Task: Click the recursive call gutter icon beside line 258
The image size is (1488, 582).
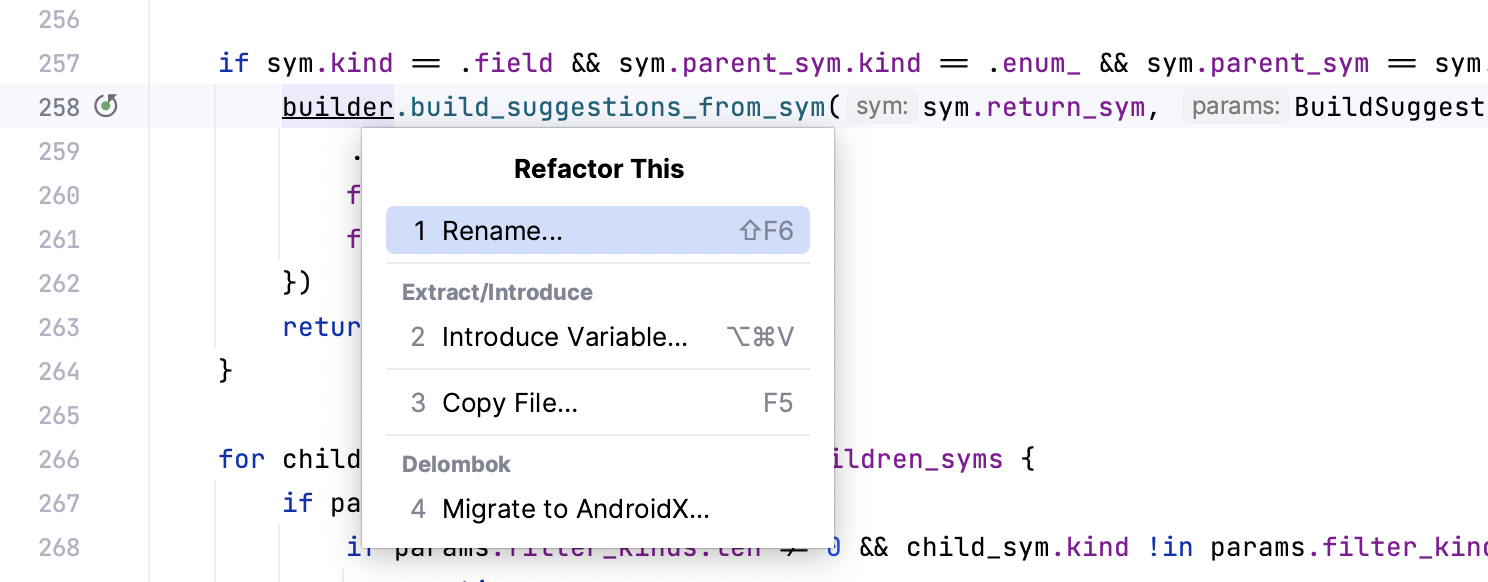Action: (104, 106)
